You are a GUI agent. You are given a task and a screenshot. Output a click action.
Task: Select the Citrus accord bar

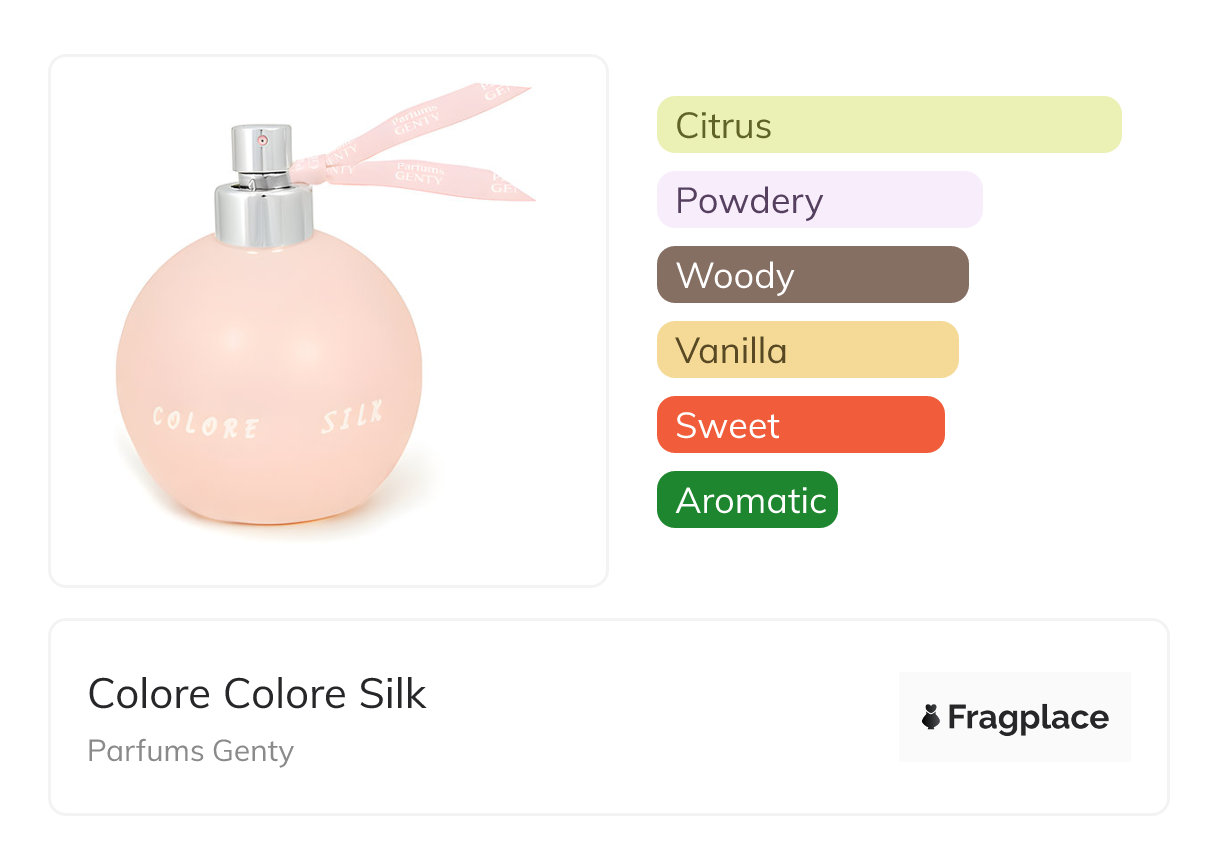[889, 125]
